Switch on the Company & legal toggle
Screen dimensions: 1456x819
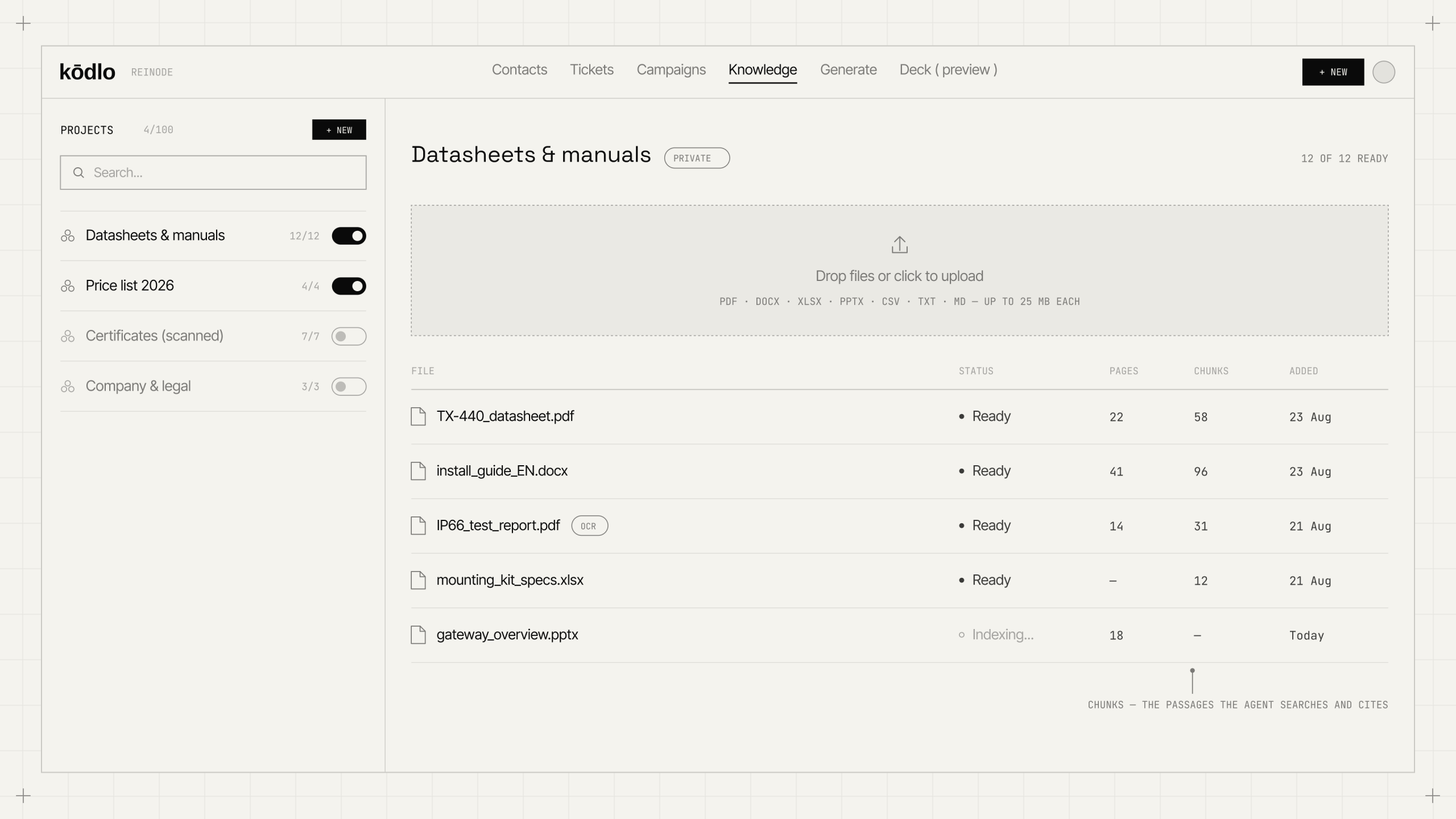pyautogui.click(x=349, y=386)
